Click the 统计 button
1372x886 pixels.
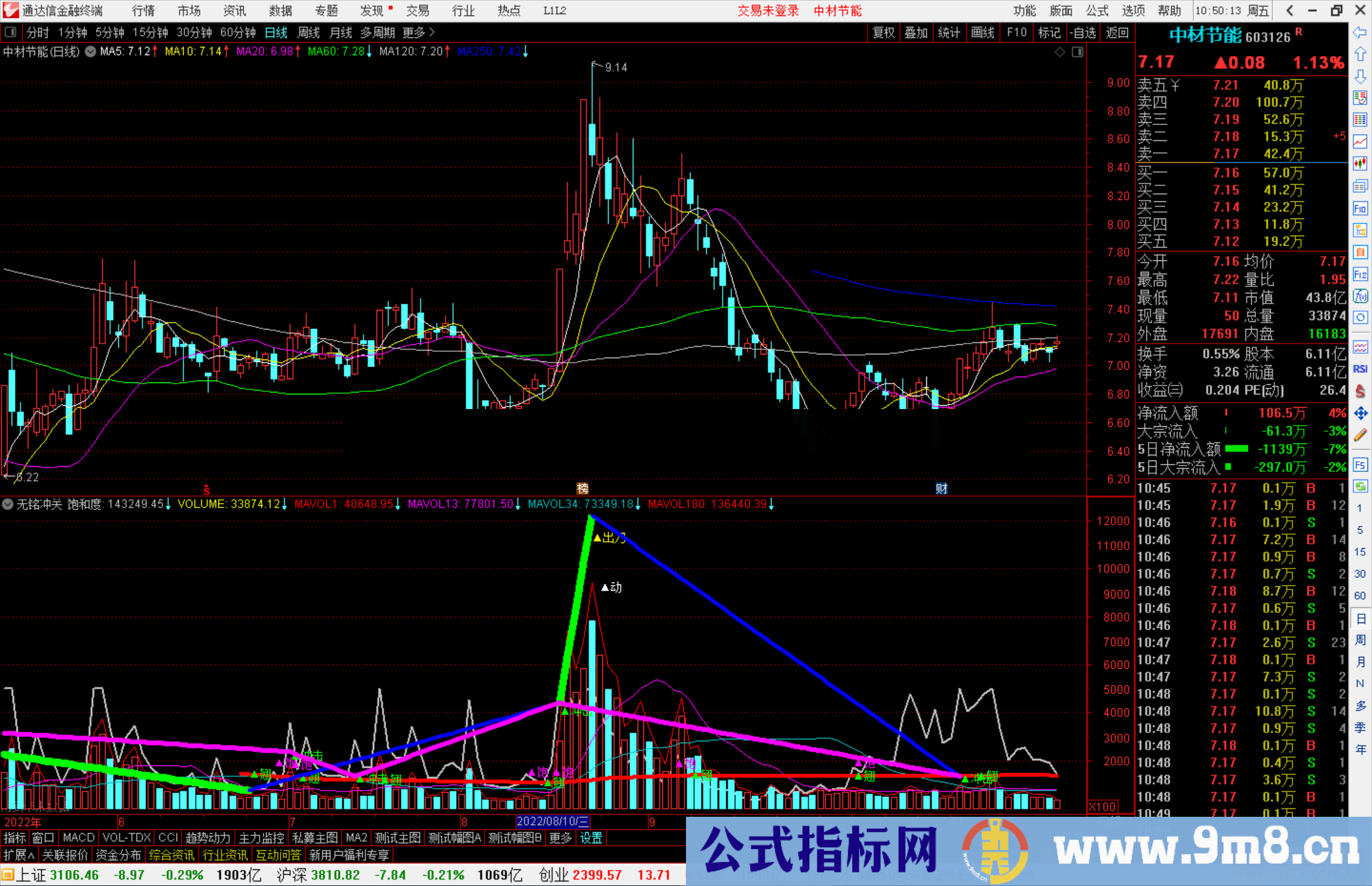[949, 32]
